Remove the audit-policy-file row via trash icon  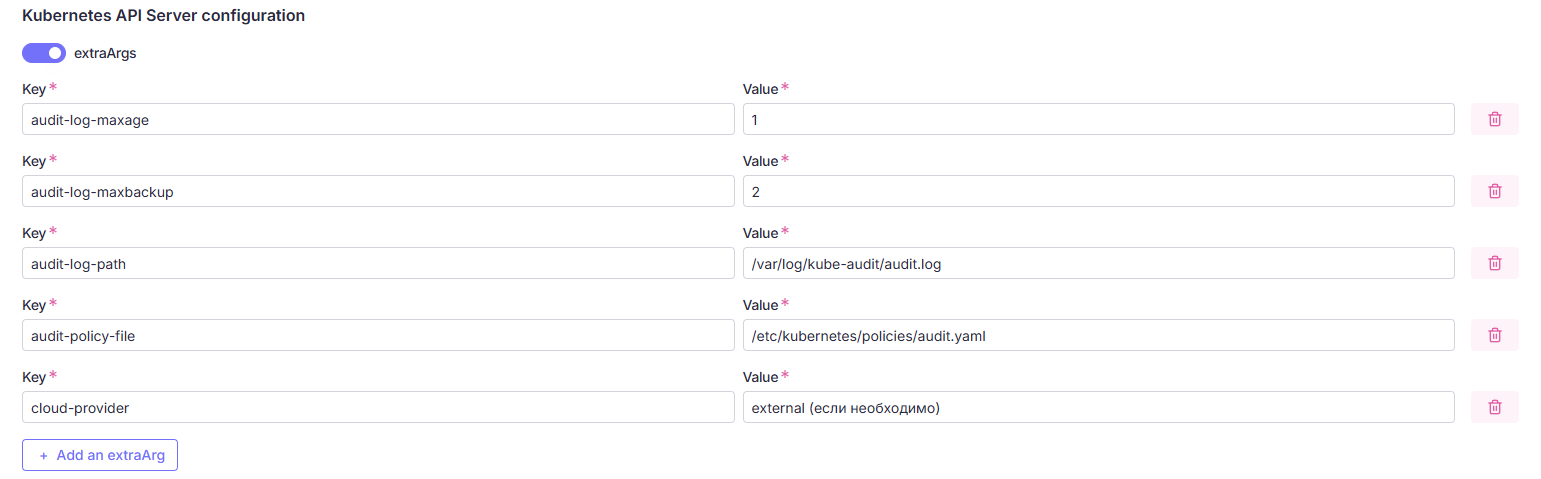point(1494,335)
